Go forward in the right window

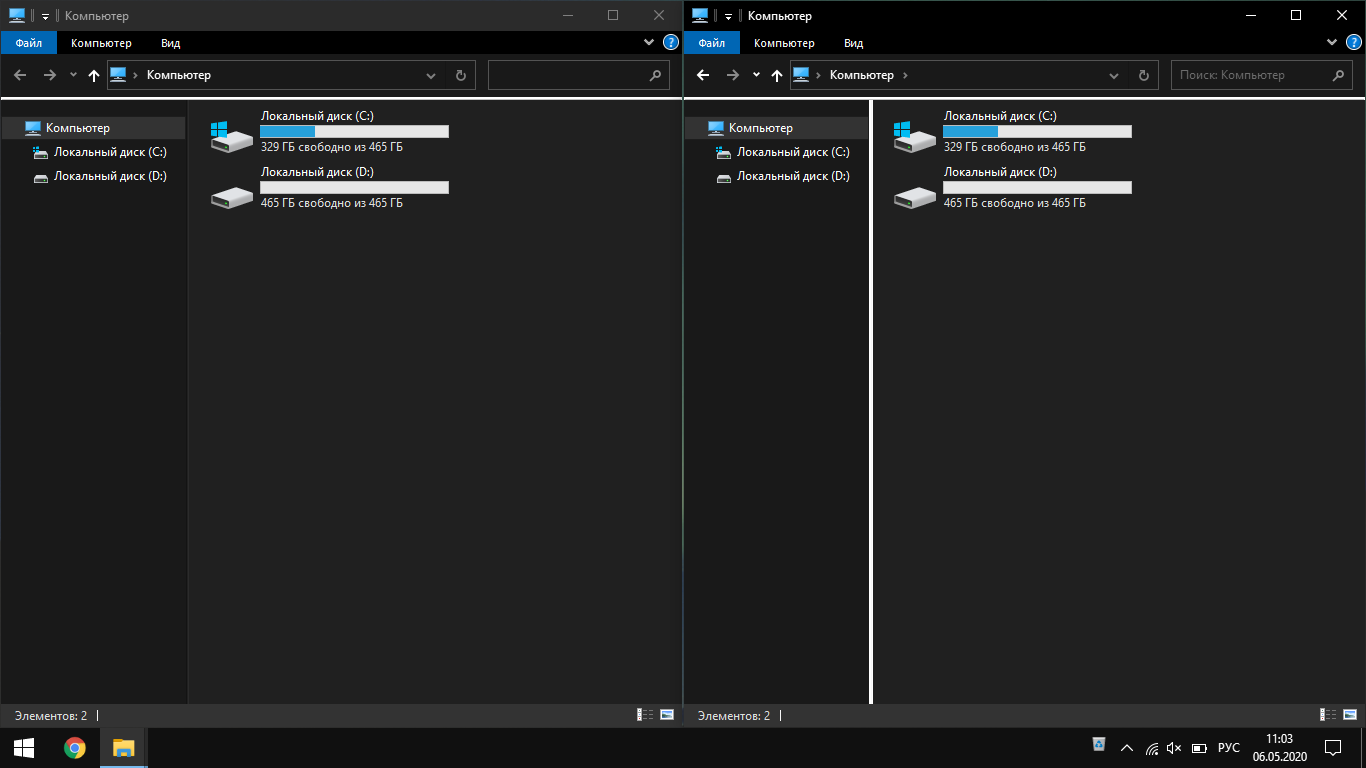pyautogui.click(x=733, y=75)
